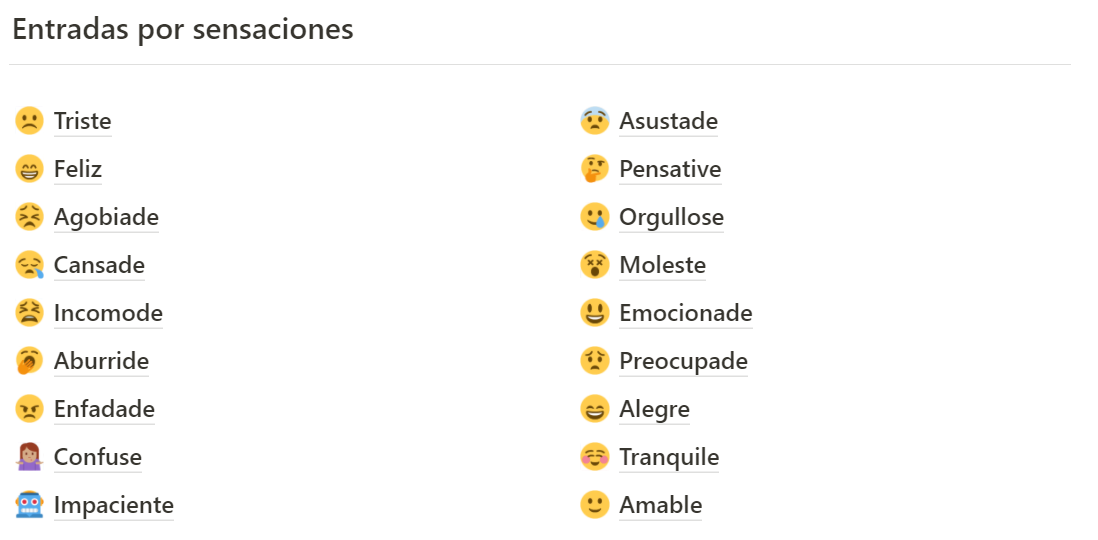The width and height of the screenshot is (1098, 540).
Task: Open the Agobiade page link
Action: click(106, 217)
